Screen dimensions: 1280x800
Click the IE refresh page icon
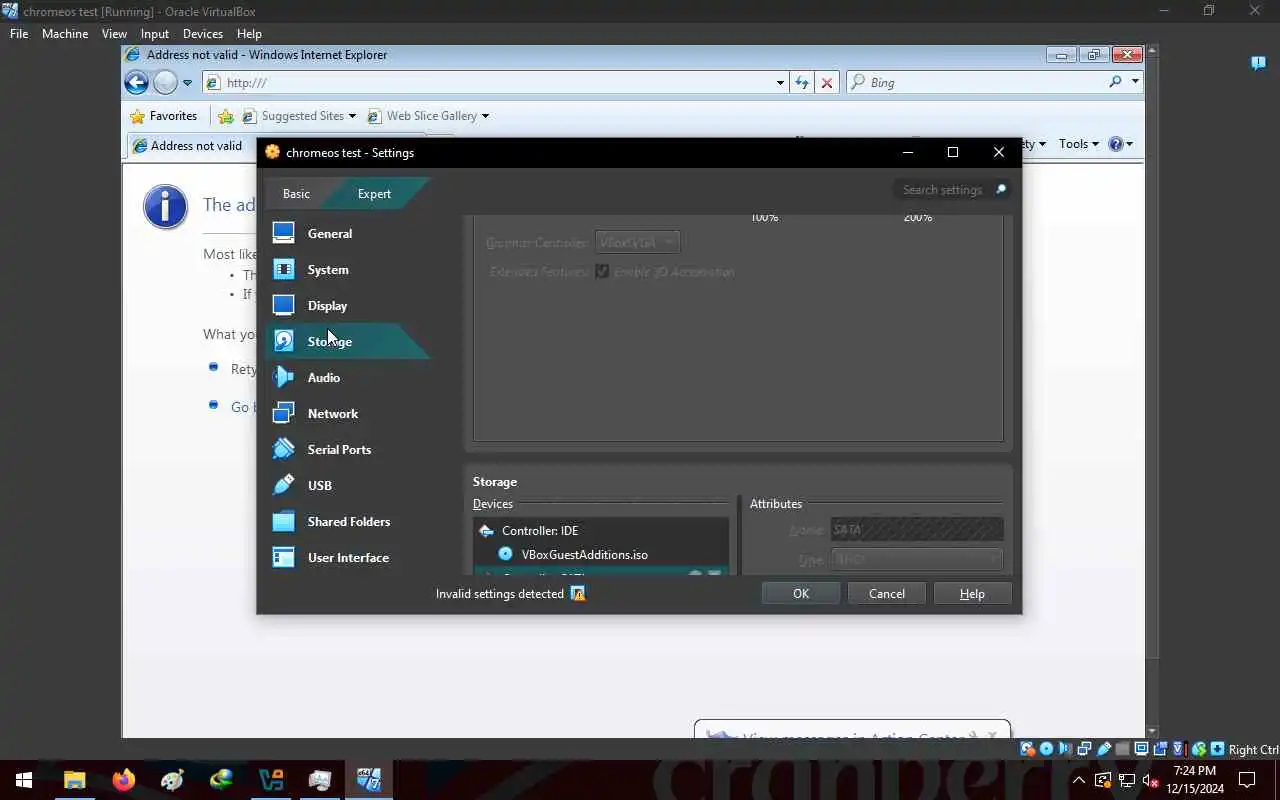pyautogui.click(x=801, y=83)
